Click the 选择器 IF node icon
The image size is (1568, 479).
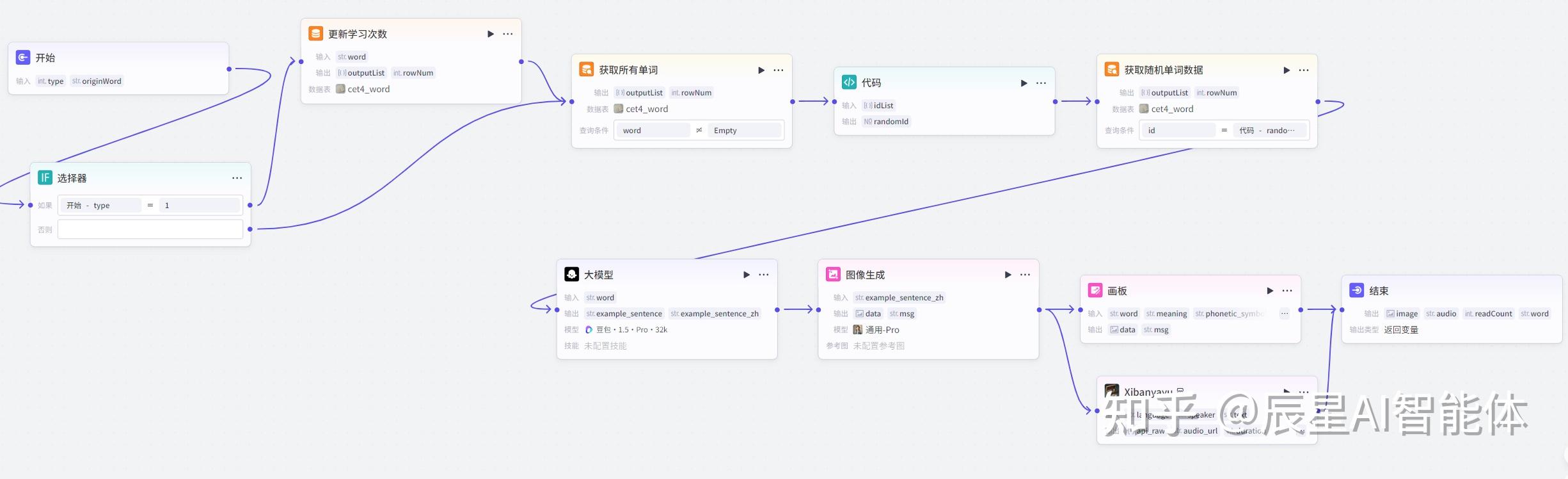pyautogui.click(x=45, y=177)
